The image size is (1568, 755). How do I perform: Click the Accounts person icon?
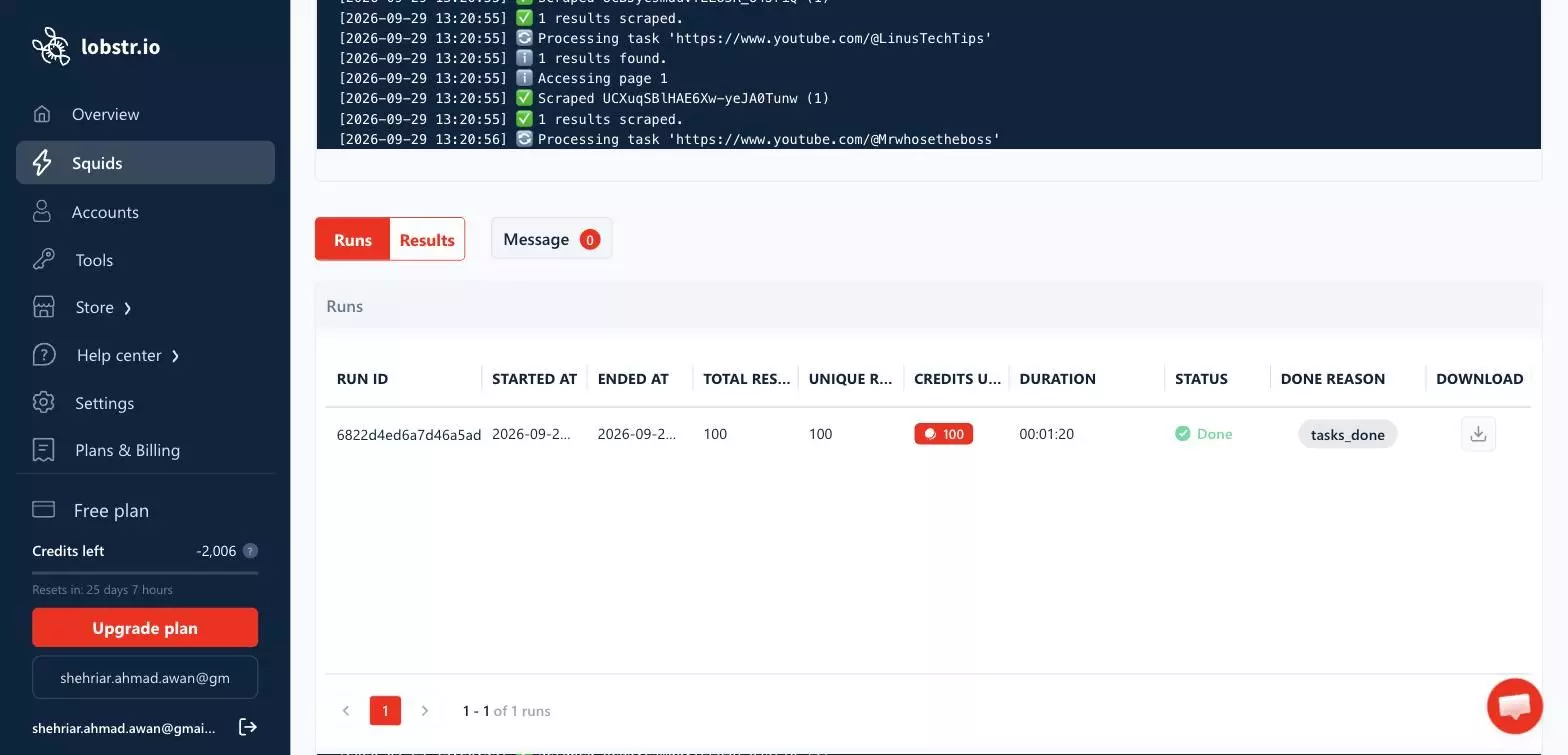point(42,212)
